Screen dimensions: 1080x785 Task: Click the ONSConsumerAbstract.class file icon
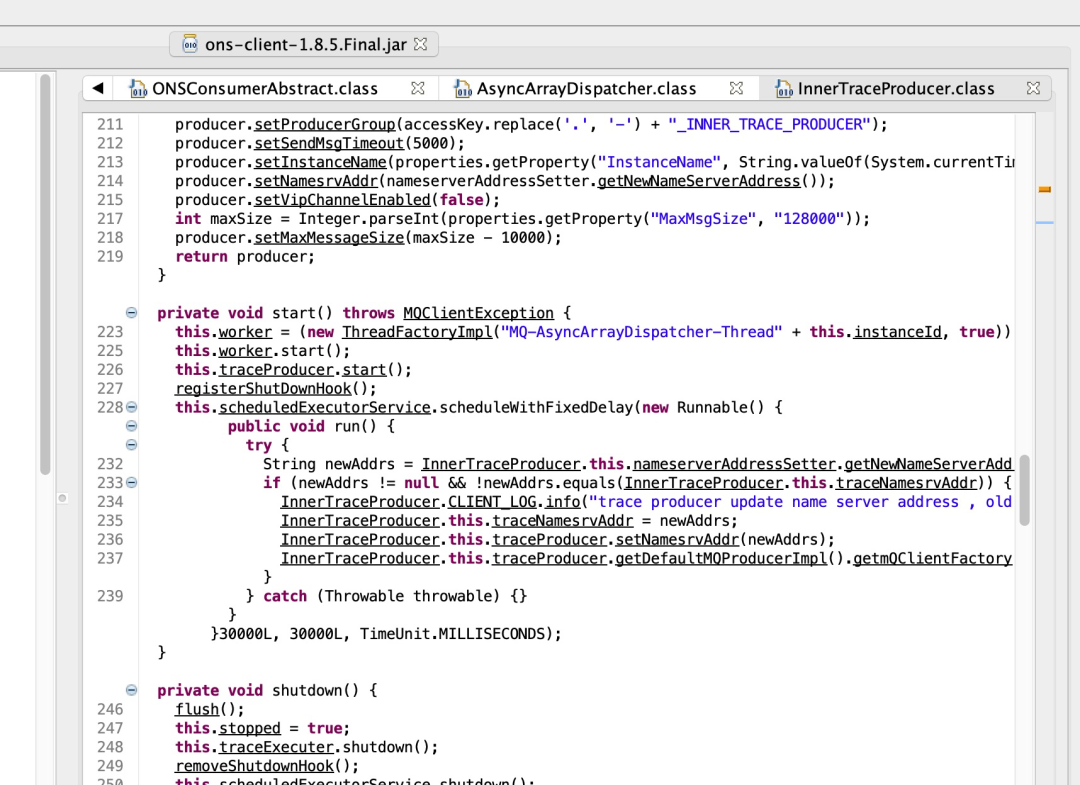138,88
